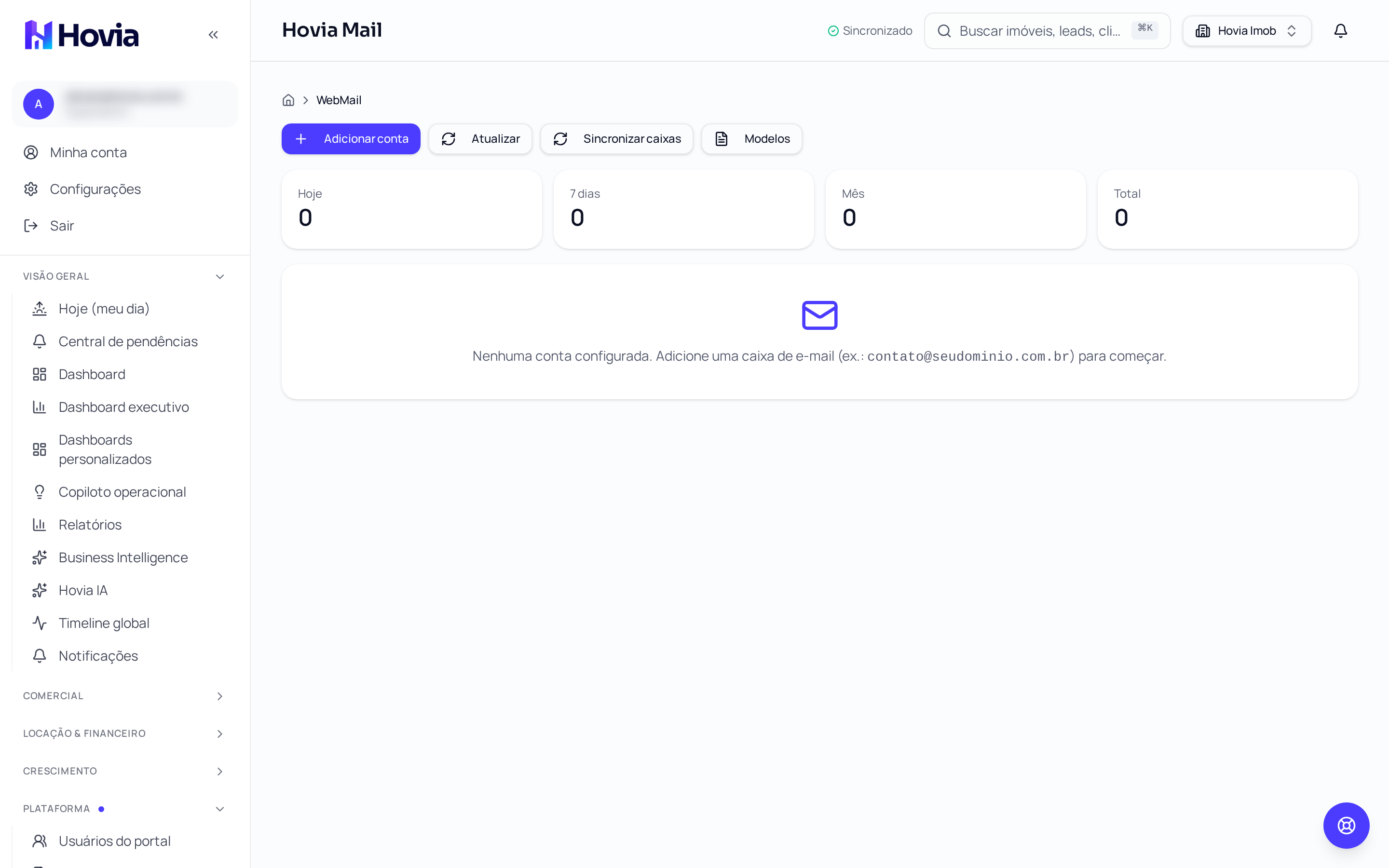Go to Hoje (meu dia)

pos(129,309)
